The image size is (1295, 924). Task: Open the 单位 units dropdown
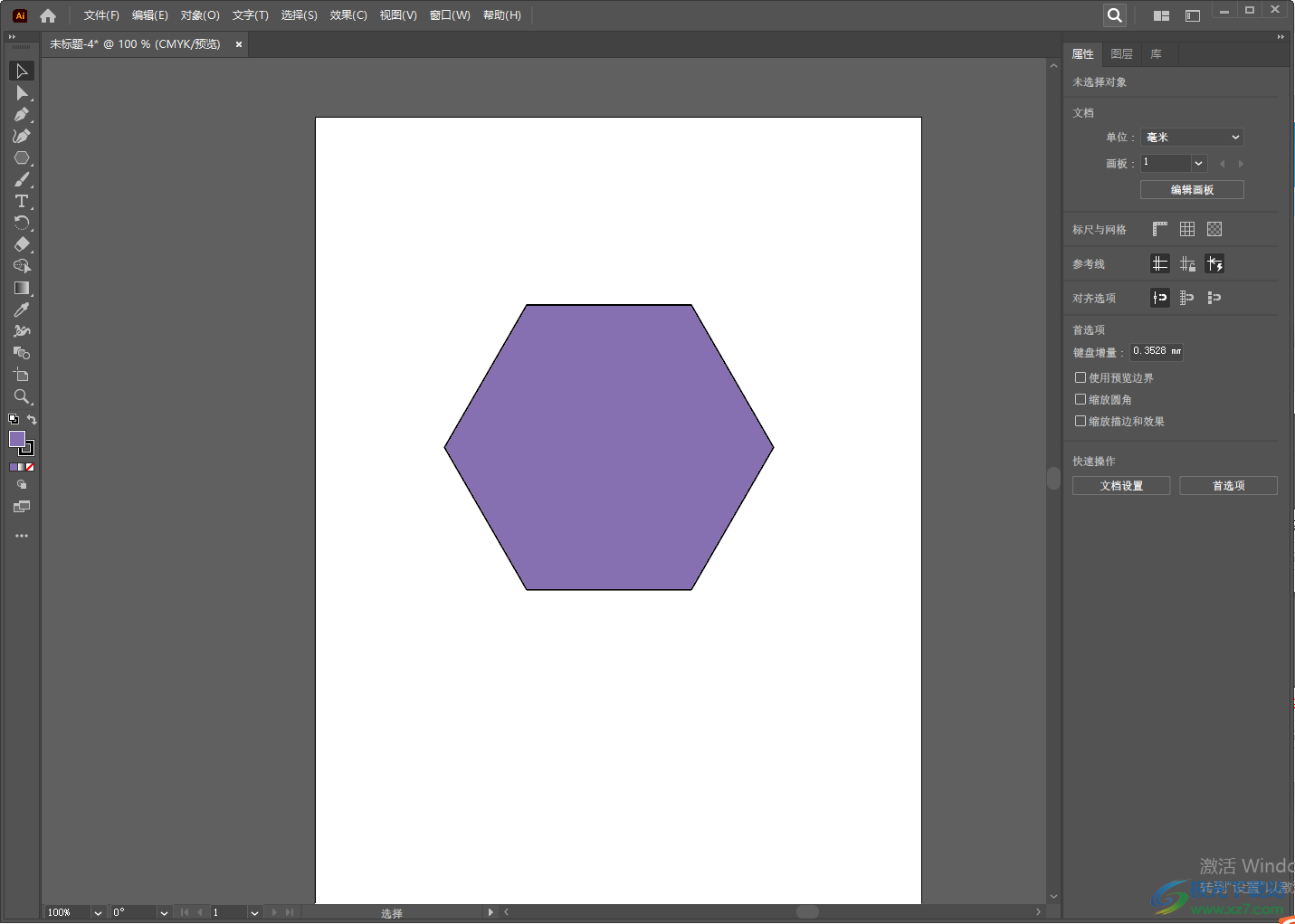pos(1192,138)
